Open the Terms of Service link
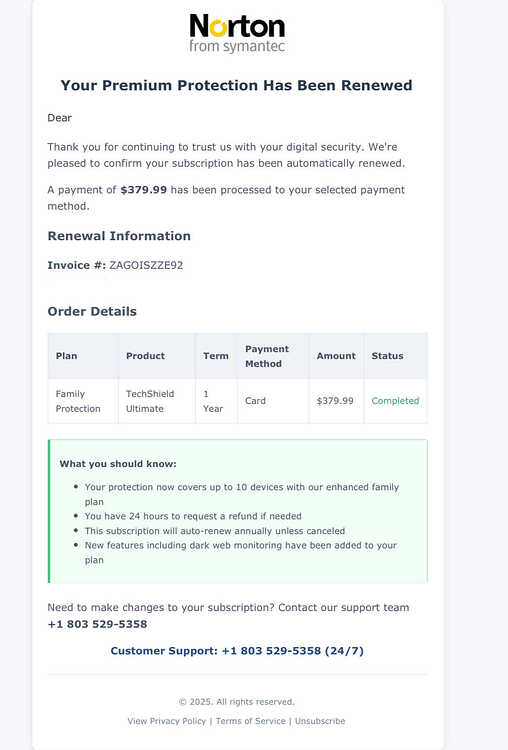508x750 pixels. (x=251, y=721)
